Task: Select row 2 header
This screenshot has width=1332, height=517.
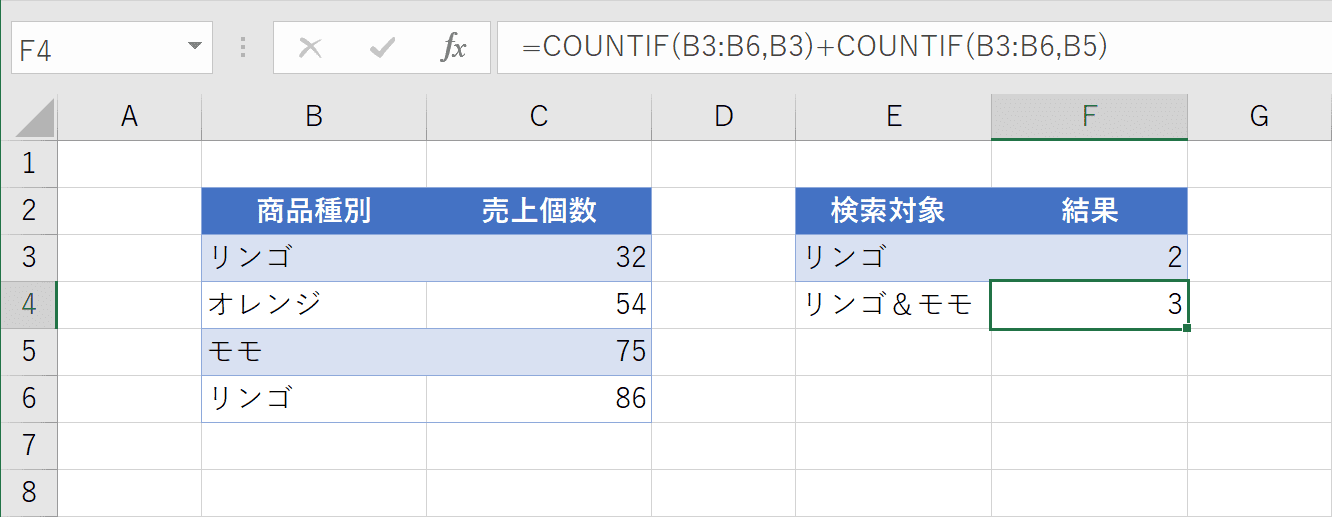Action: [x=29, y=210]
